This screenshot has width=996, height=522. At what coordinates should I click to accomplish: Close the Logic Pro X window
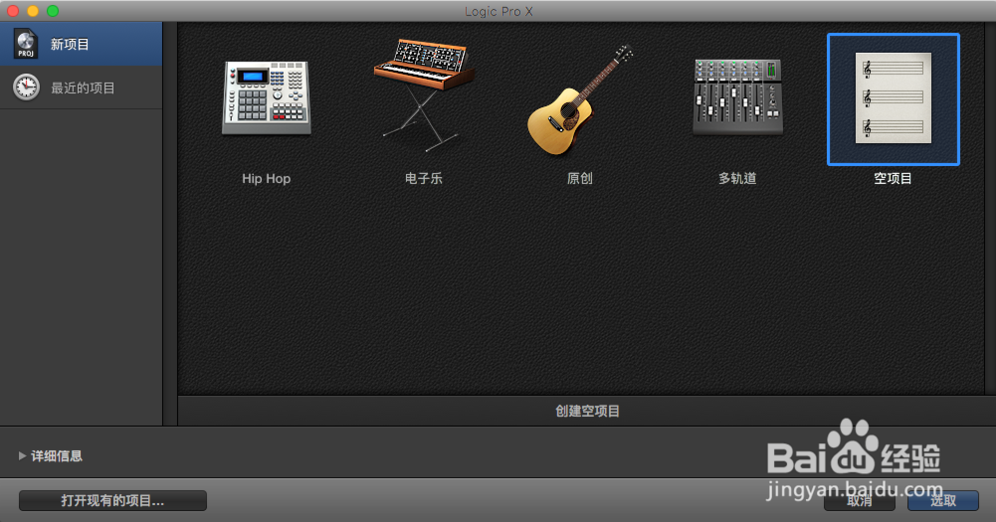pyautogui.click(x=13, y=11)
